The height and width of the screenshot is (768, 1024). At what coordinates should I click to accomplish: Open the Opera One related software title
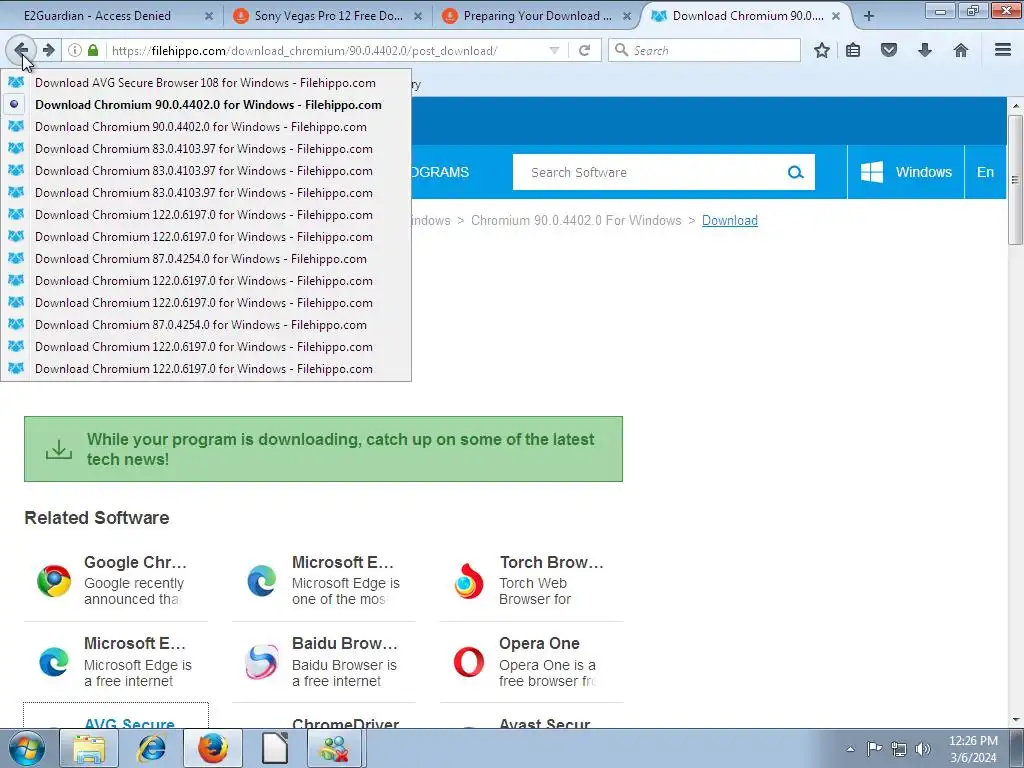539,643
